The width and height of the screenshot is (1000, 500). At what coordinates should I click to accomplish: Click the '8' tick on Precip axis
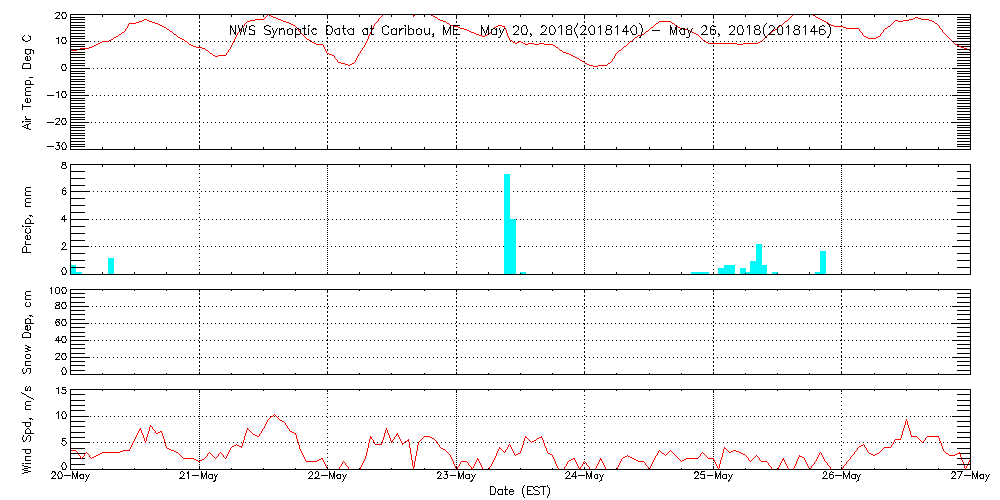(62, 167)
